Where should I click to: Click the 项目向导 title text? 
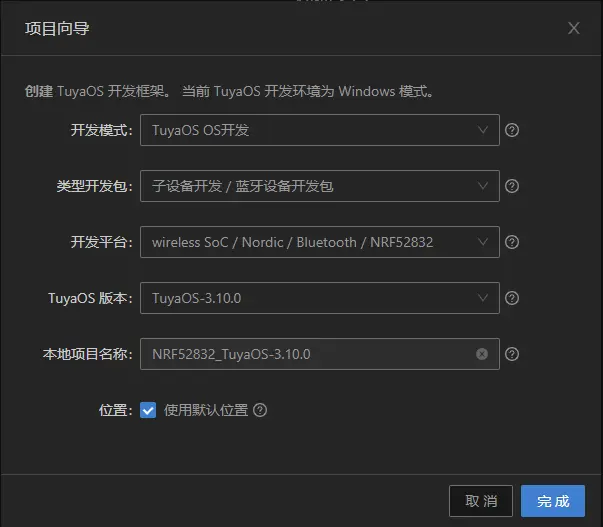[x=57, y=28]
